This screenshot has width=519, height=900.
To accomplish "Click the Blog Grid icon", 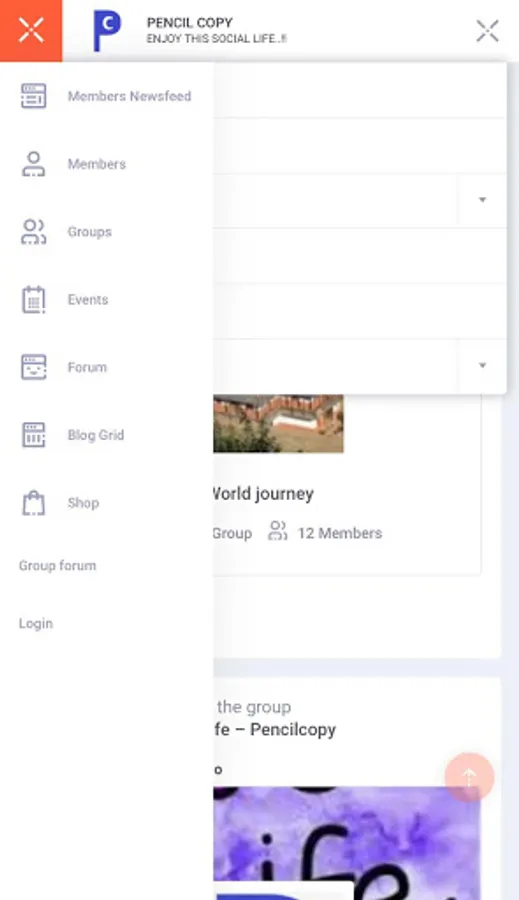I will click(33, 435).
